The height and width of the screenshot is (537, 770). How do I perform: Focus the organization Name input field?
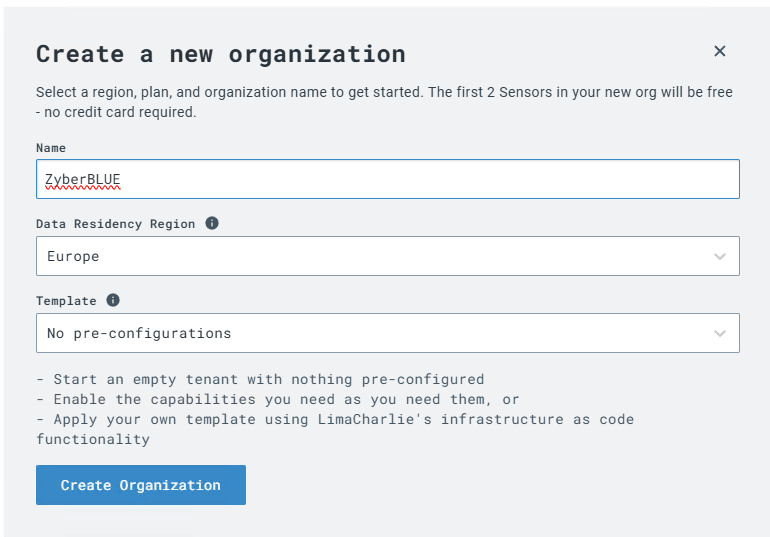[x=387, y=179]
